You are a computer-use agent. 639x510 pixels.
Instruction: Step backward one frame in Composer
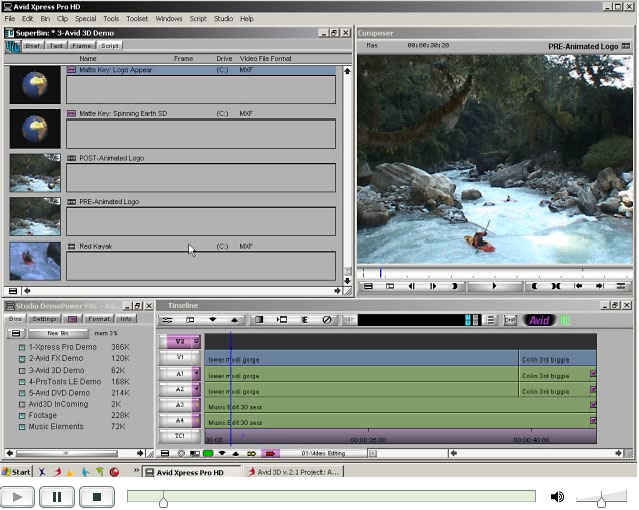(x=412, y=286)
